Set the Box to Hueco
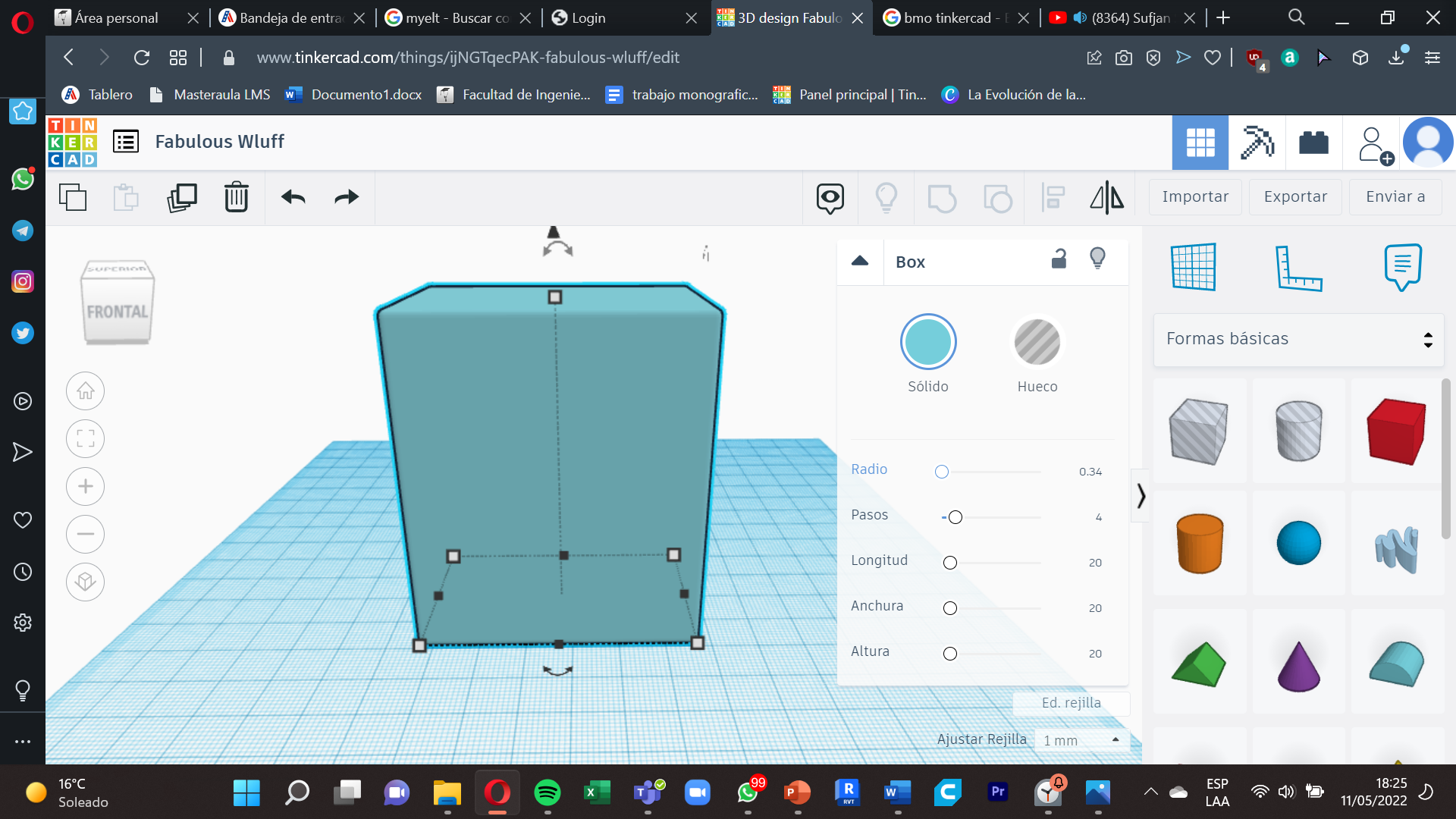The height and width of the screenshot is (819, 1456). 1037,342
